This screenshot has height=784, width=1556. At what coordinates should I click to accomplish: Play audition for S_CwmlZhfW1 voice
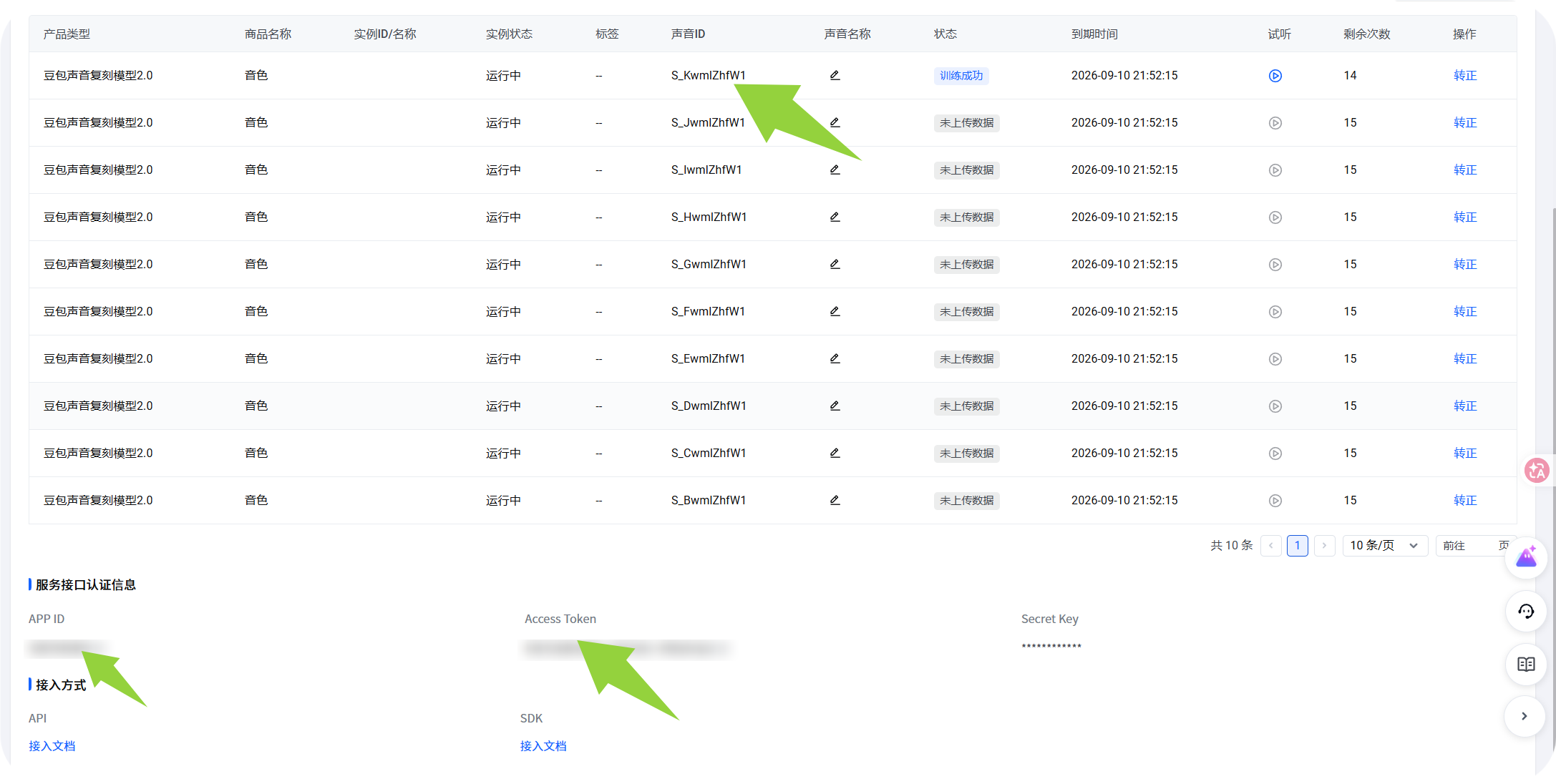(1275, 454)
